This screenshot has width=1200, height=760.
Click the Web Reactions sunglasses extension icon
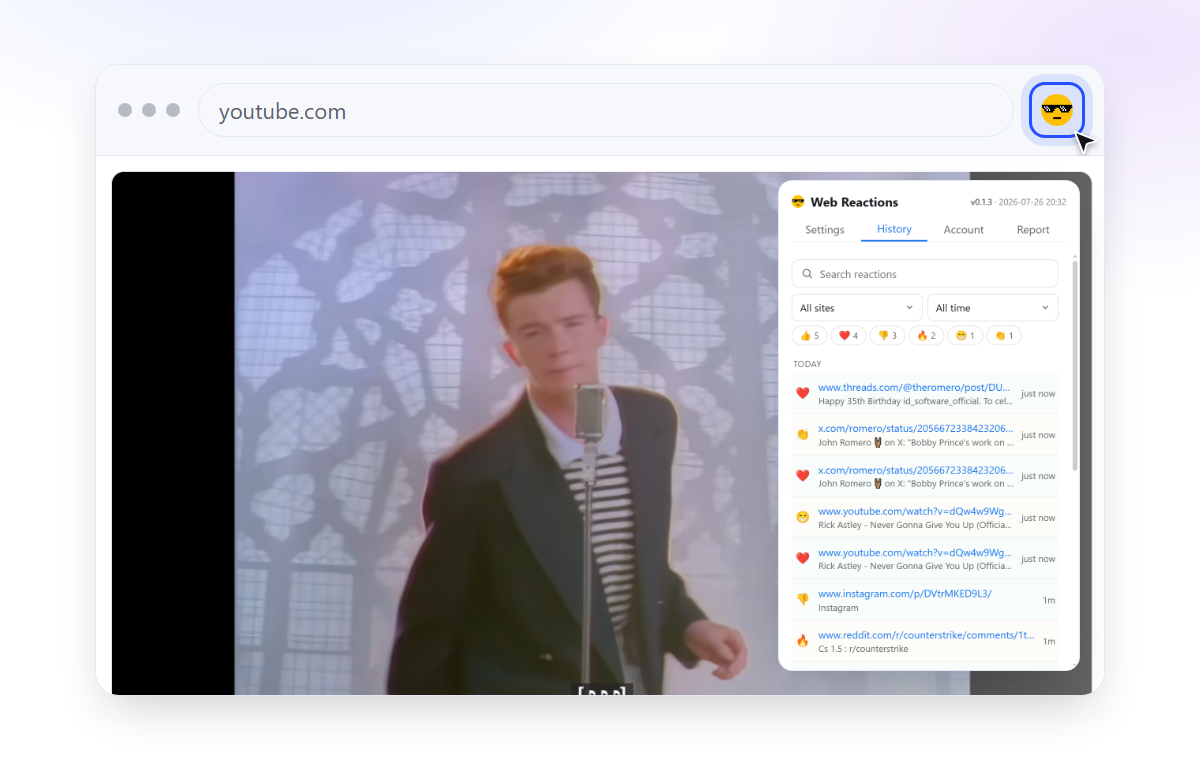tap(1057, 110)
